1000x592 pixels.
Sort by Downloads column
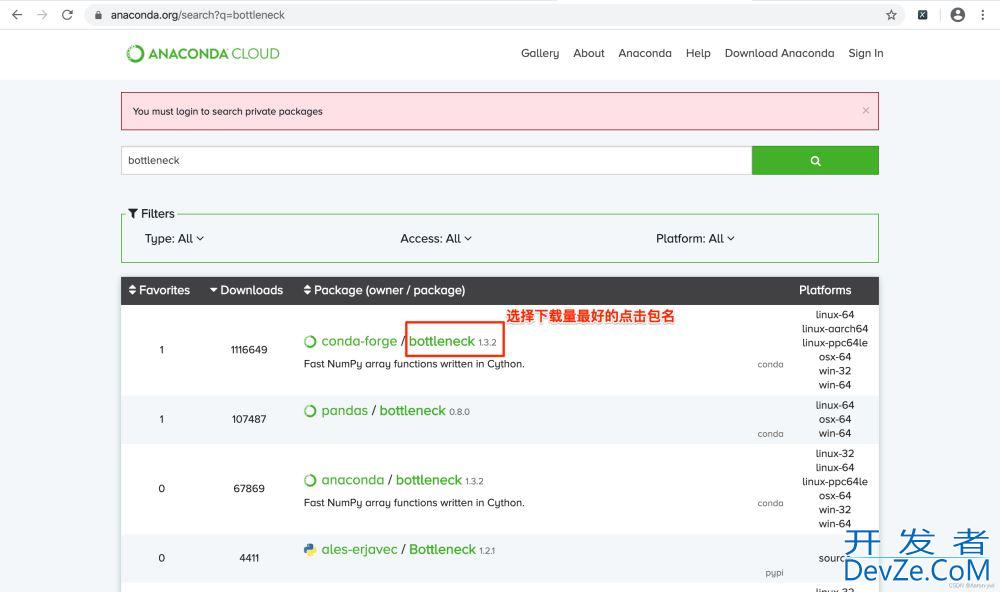[x=246, y=290]
